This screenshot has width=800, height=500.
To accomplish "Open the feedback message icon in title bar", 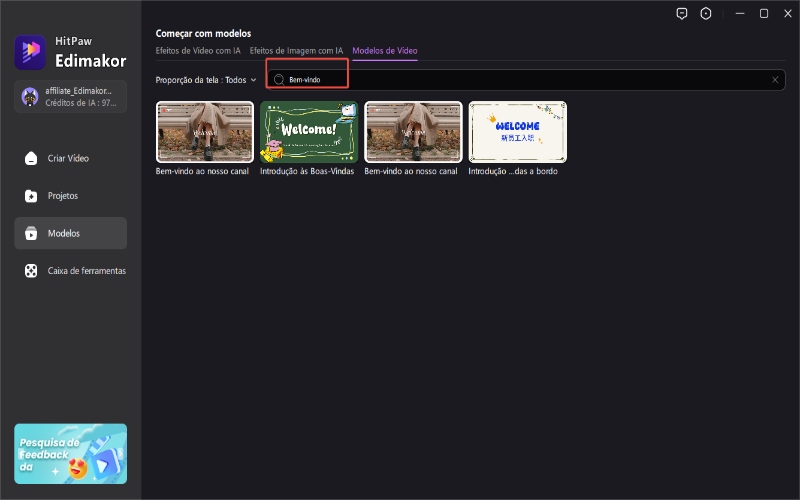I will click(x=682, y=14).
